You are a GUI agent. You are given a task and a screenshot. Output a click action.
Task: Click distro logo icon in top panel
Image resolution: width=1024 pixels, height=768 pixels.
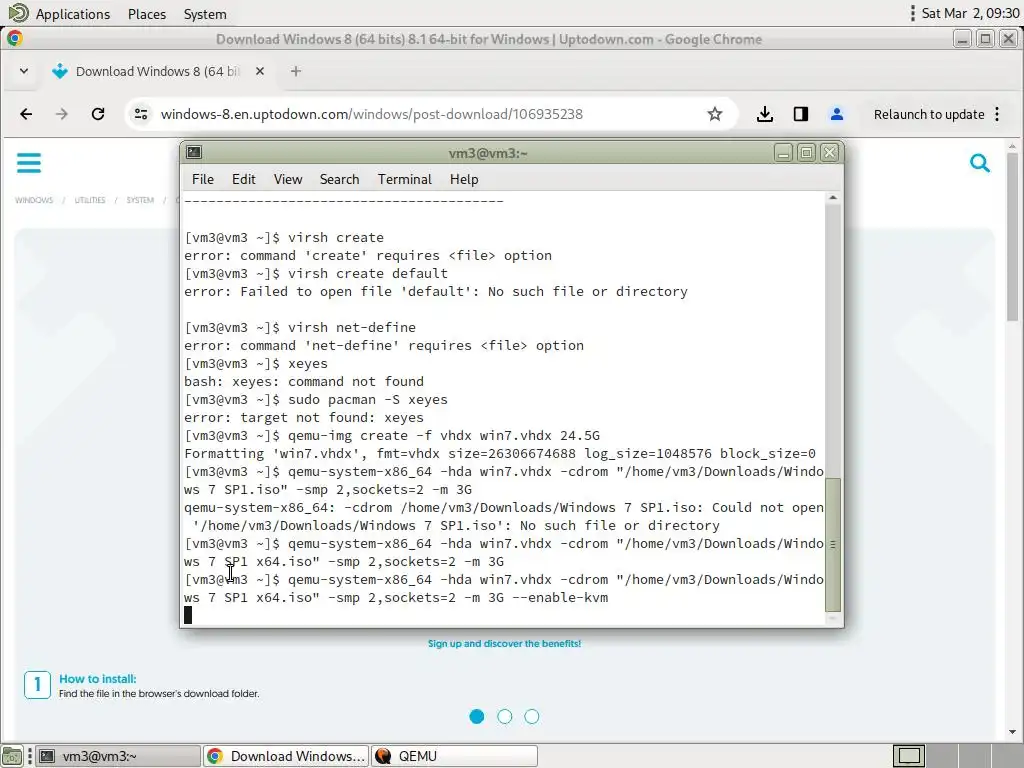(x=18, y=13)
